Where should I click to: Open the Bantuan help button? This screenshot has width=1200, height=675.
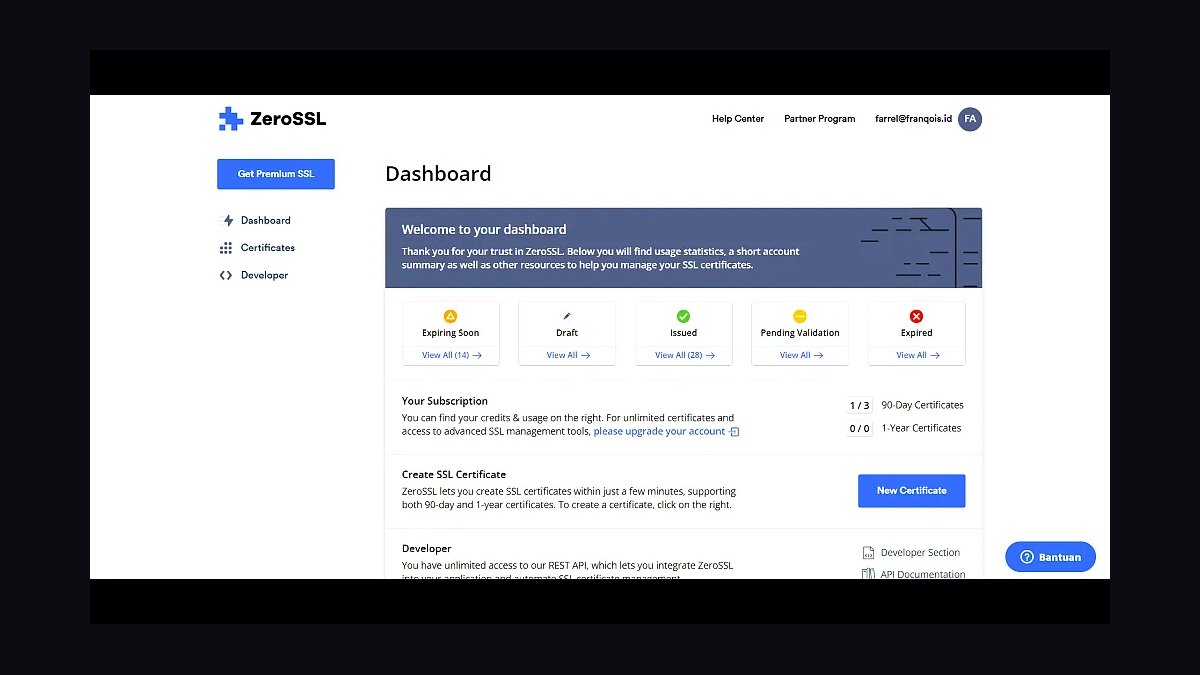click(1050, 557)
